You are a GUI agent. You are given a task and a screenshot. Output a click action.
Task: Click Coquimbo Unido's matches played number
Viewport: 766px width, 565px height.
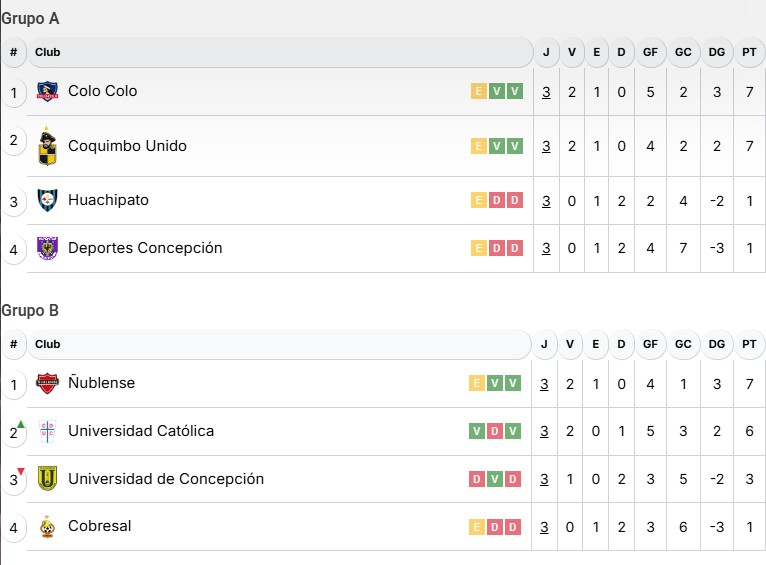pos(546,146)
